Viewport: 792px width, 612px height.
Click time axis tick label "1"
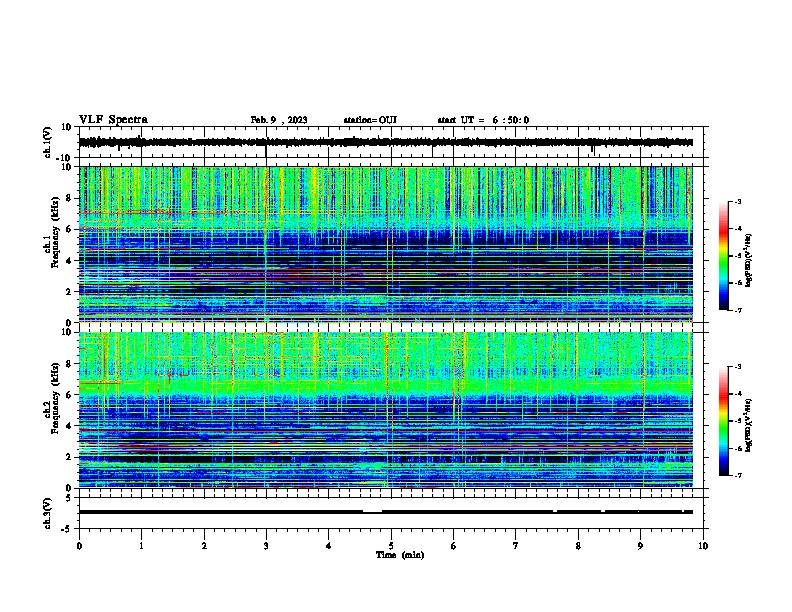coord(141,546)
